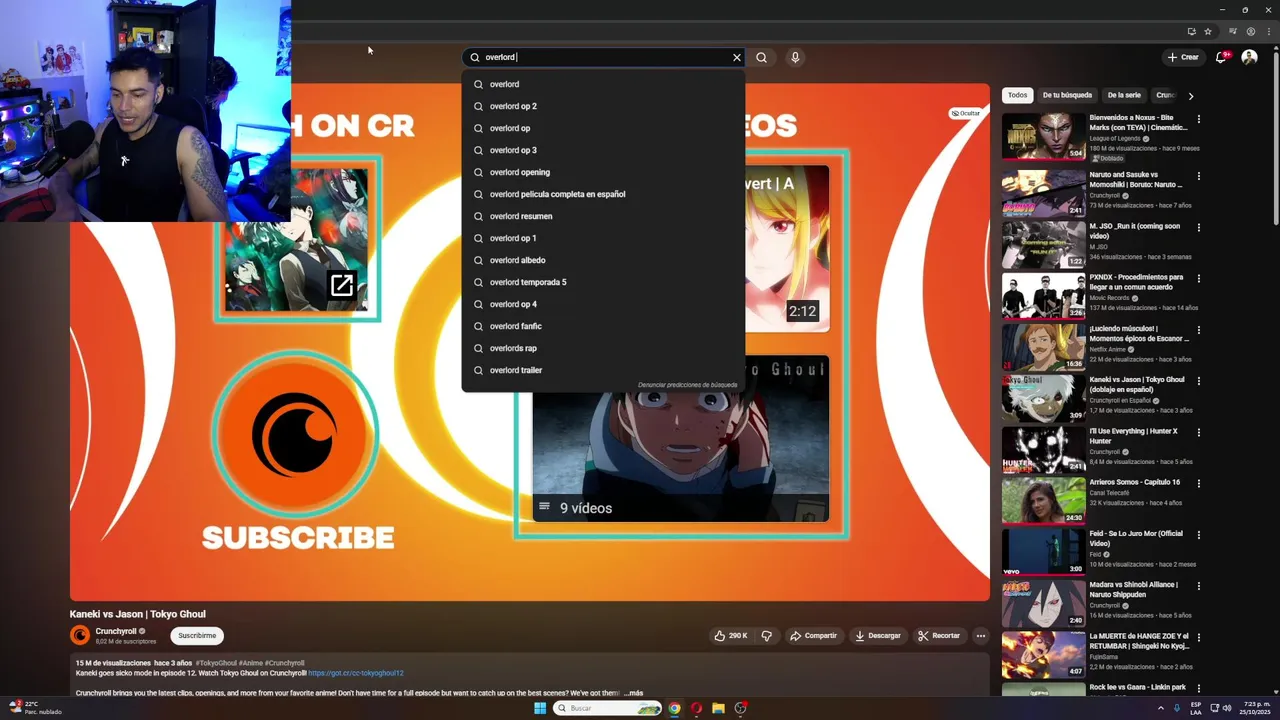Open the got.cr/cc-tokyoghoul12 link in the description
Image resolution: width=1280 pixels, height=720 pixels.
coord(356,673)
